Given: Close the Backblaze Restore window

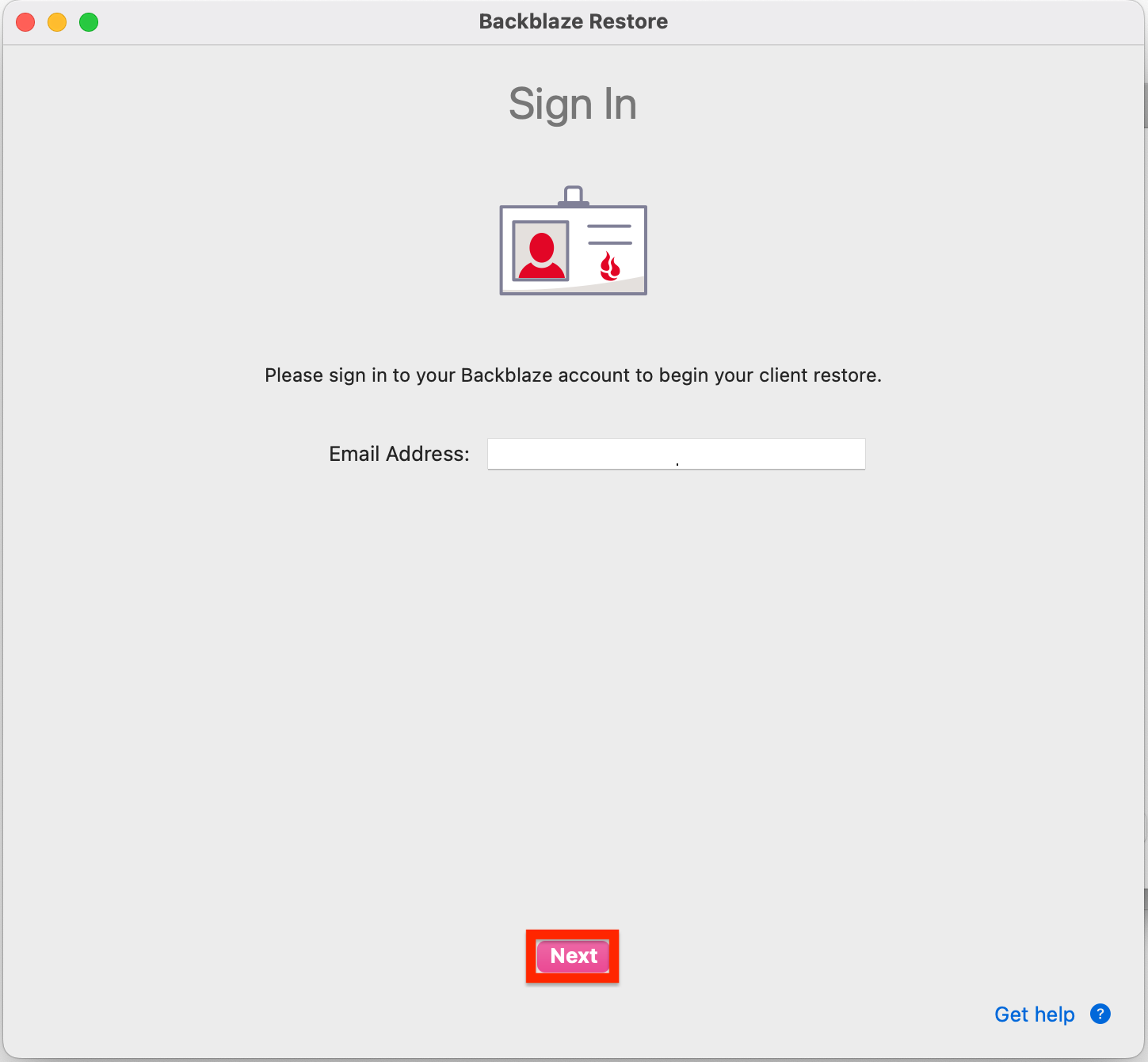Looking at the screenshot, I should tap(25, 22).
